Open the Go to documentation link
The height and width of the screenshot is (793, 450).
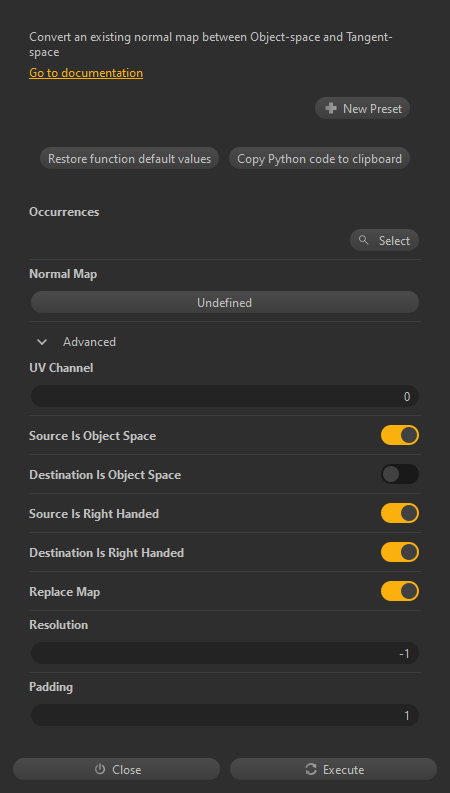point(86,73)
